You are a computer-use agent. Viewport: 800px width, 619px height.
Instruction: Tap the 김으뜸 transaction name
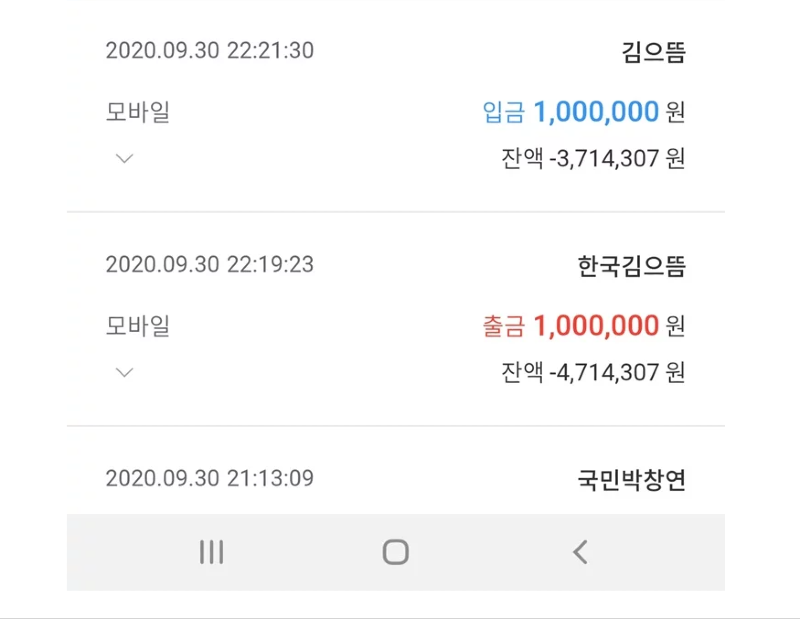[x=653, y=52]
